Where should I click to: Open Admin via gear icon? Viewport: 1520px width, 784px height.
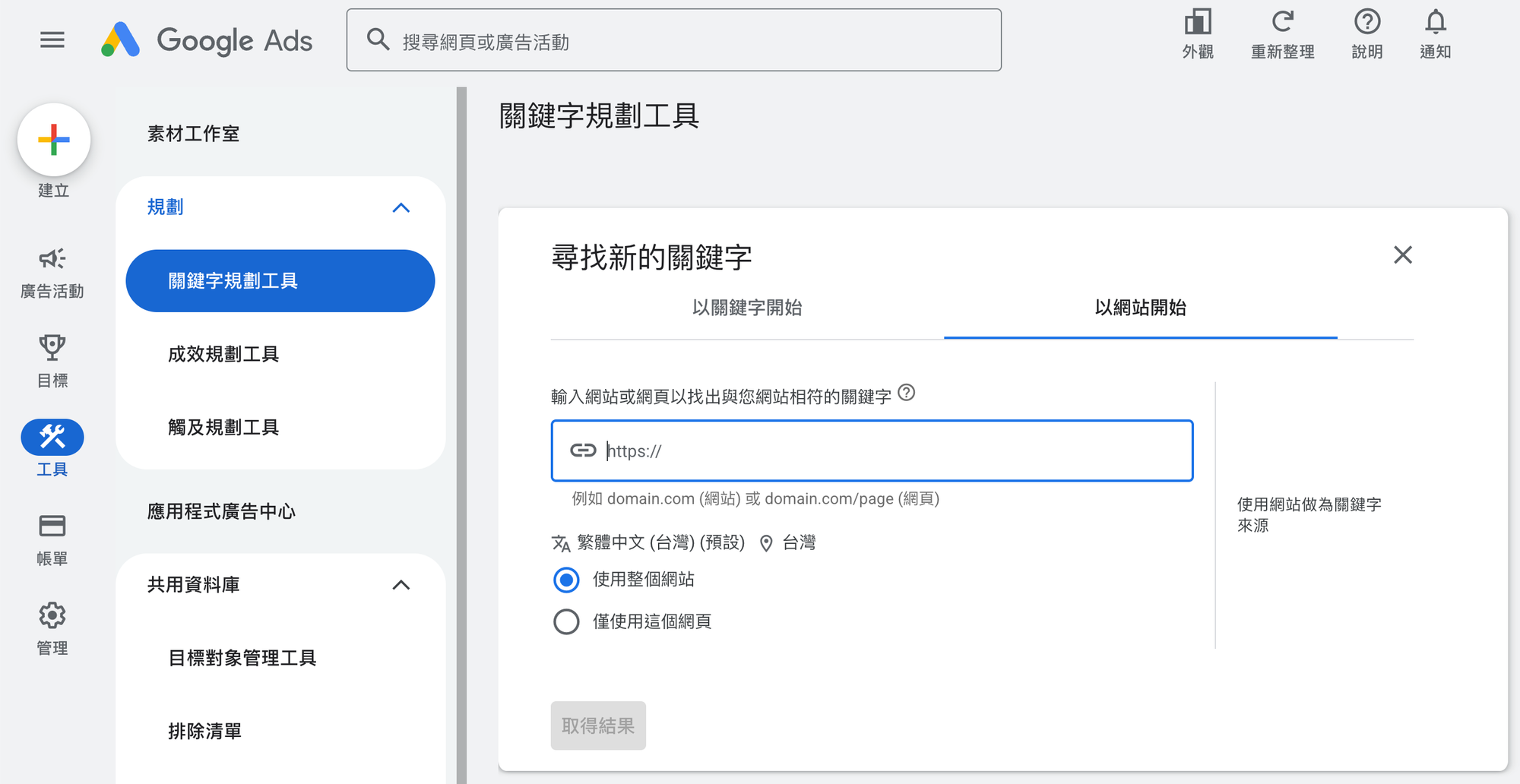(52, 615)
